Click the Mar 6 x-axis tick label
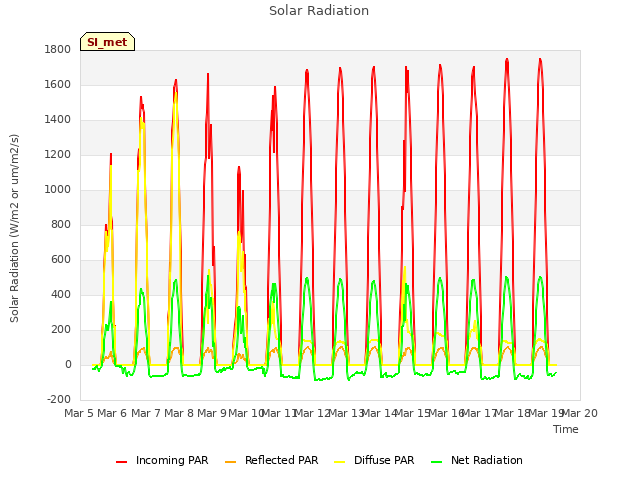Viewport: 640px width, 480px height. tap(112, 413)
